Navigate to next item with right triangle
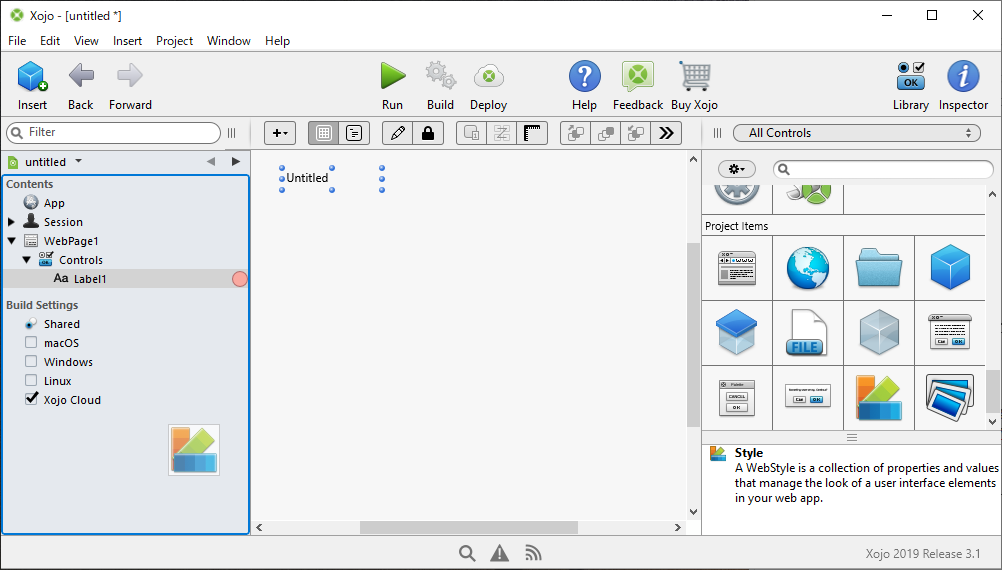The image size is (1002, 570). (x=236, y=162)
